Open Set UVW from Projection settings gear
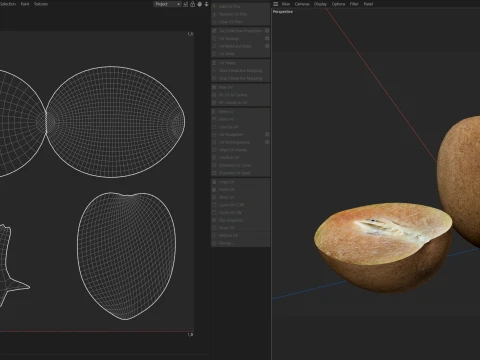Viewport: 480px width, 360px height. (x=267, y=31)
